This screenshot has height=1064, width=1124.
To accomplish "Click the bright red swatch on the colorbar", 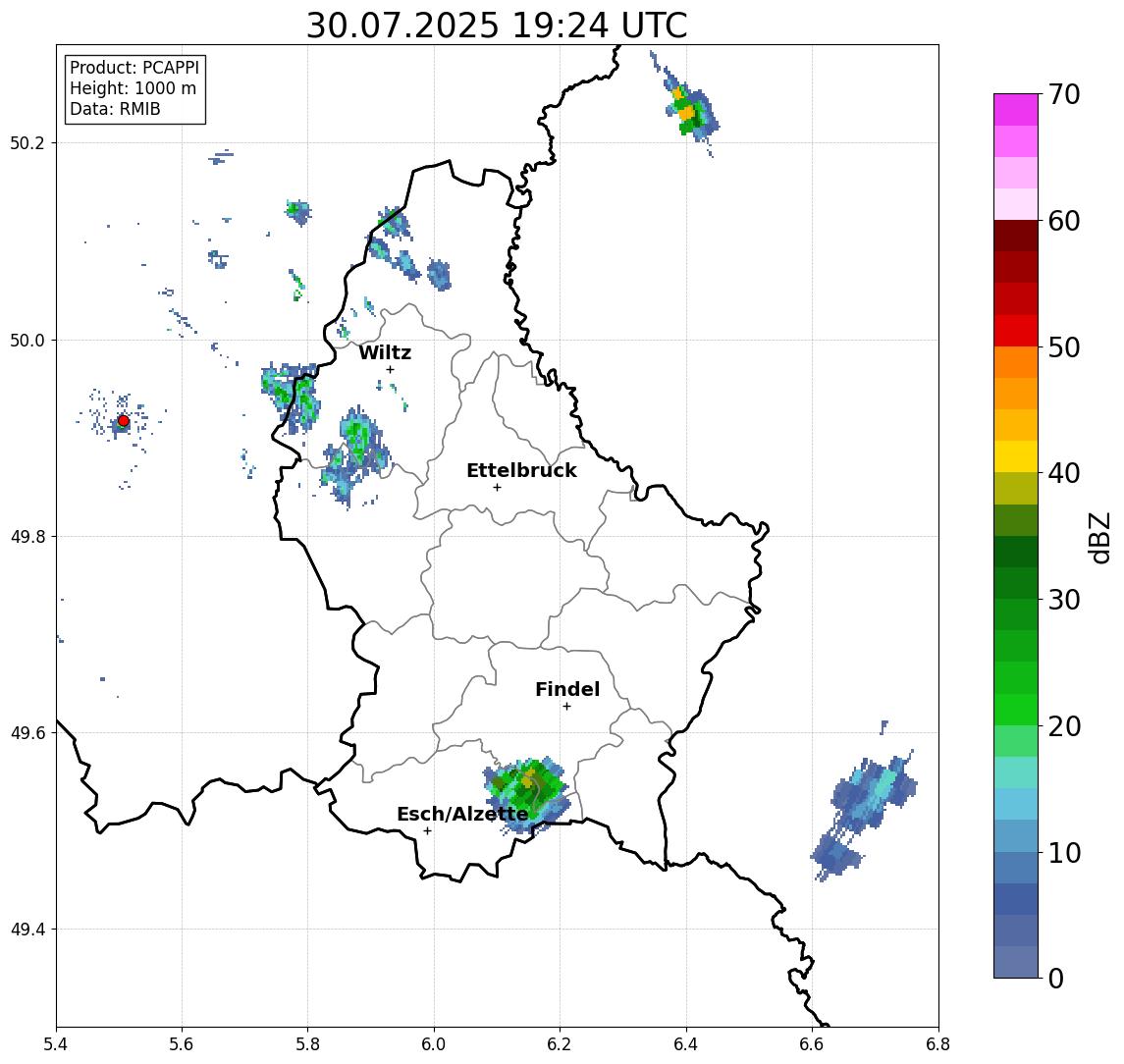I will point(1016,331).
